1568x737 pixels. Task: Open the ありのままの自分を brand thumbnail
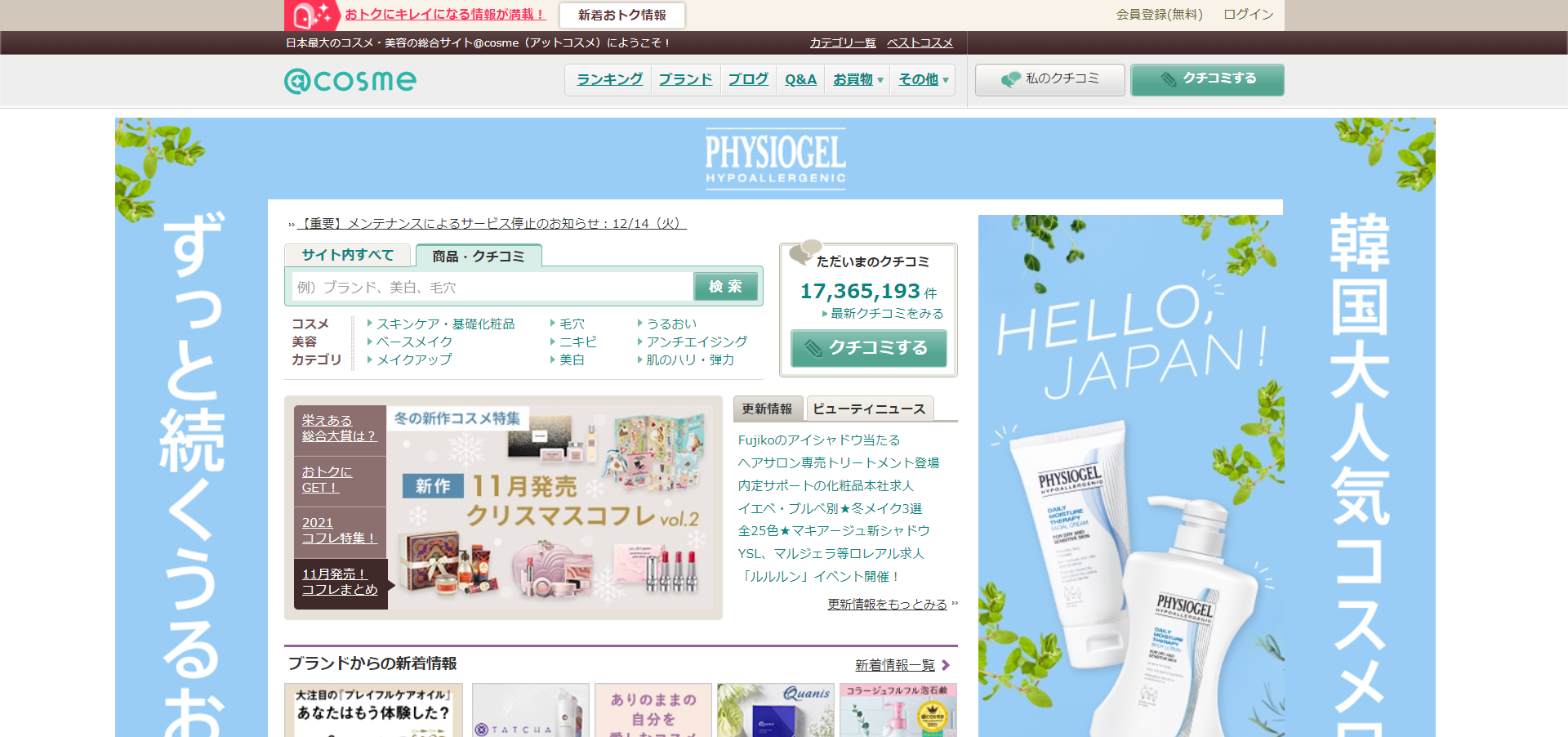click(x=653, y=710)
